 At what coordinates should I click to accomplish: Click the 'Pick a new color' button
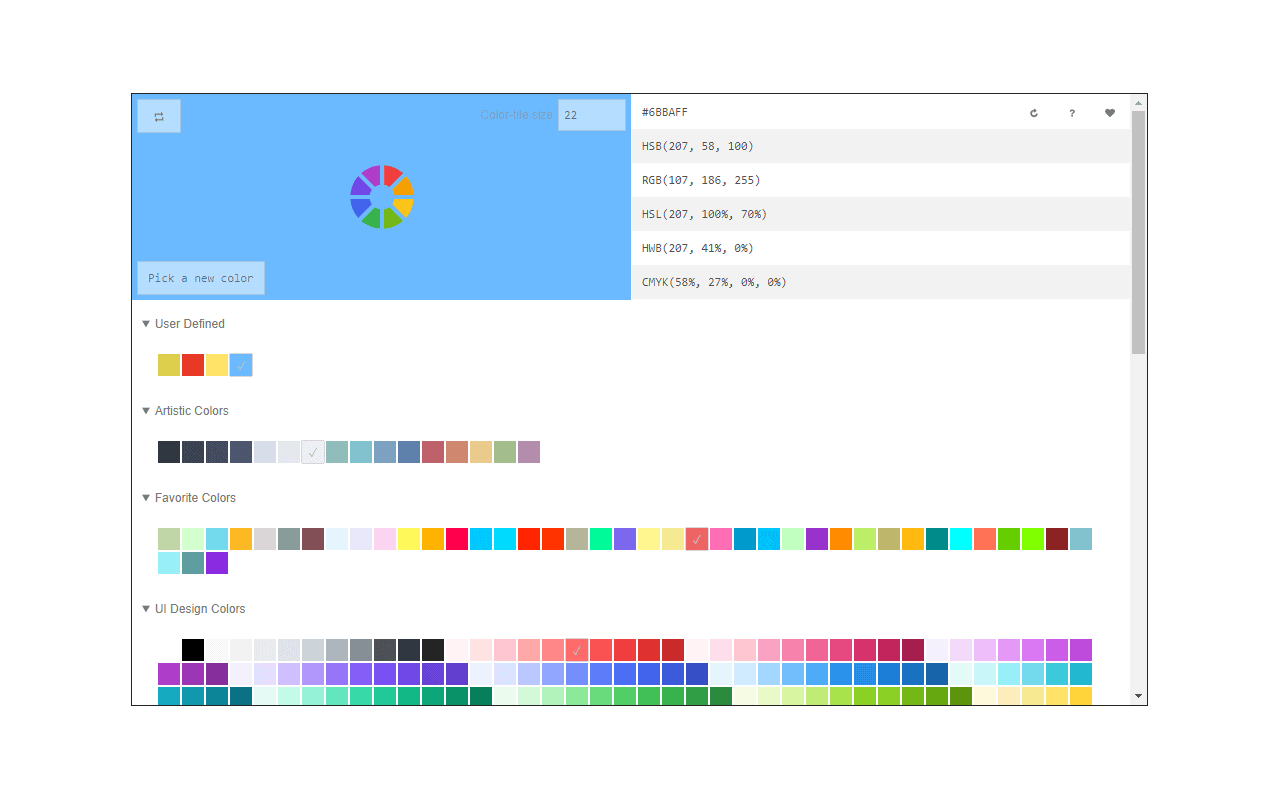(x=201, y=278)
